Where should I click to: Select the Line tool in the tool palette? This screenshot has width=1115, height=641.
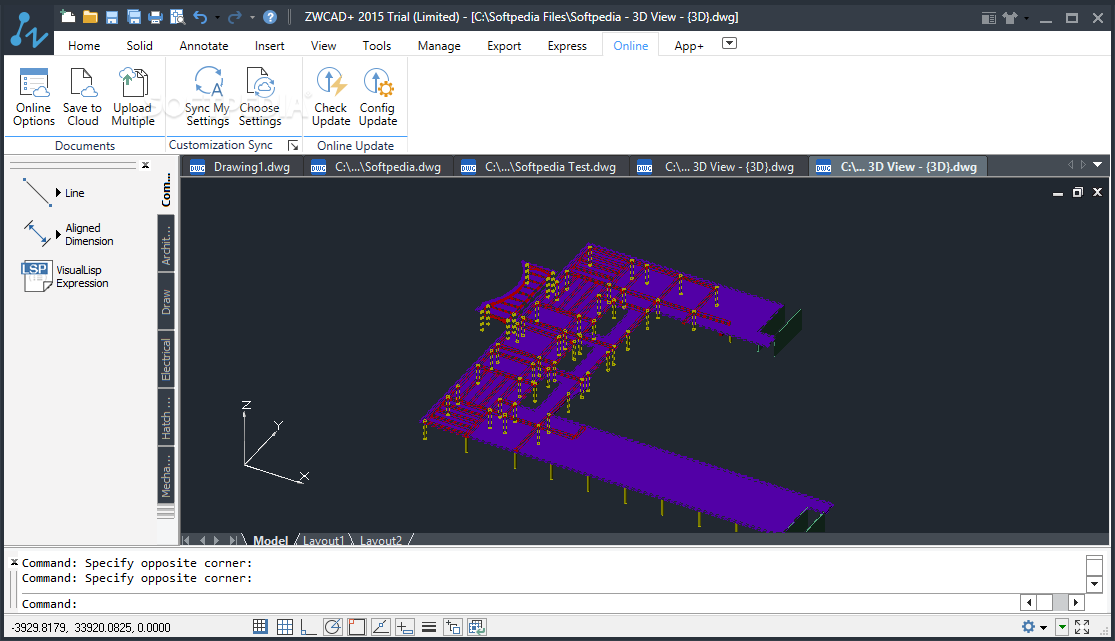click(x=54, y=193)
